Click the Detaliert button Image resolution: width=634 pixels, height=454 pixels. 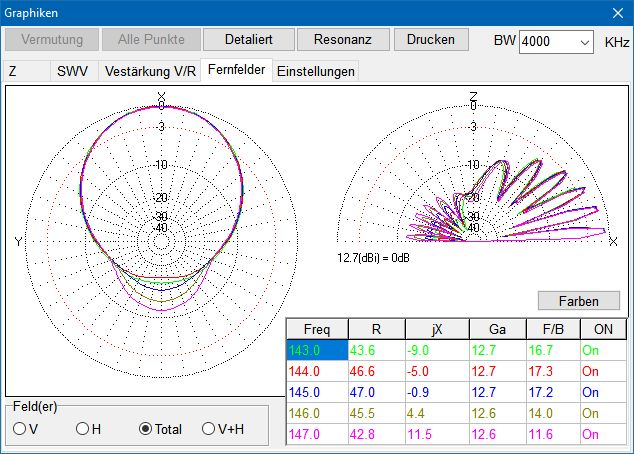(249, 40)
